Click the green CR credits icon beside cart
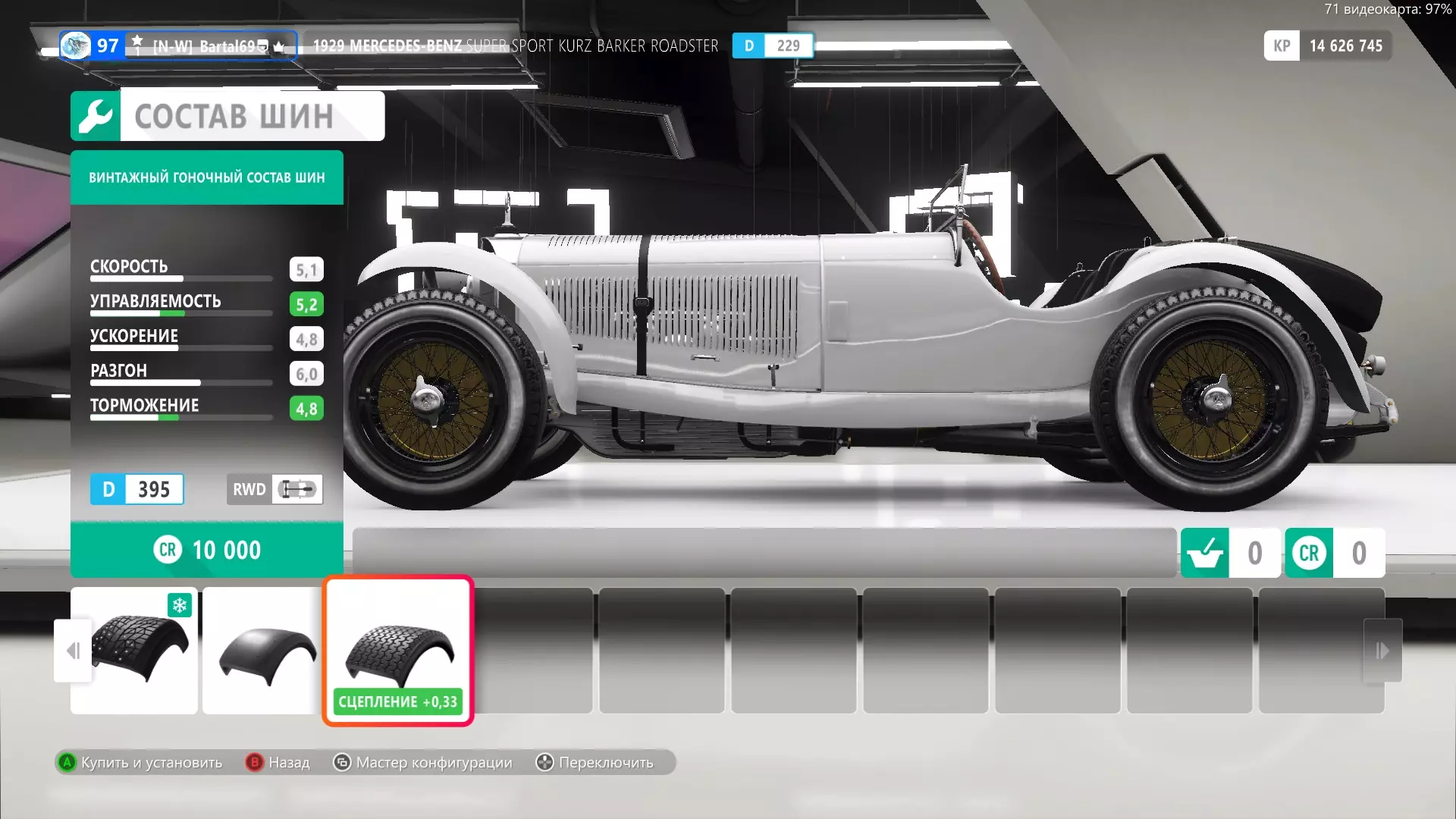 (x=1309, y=553)
